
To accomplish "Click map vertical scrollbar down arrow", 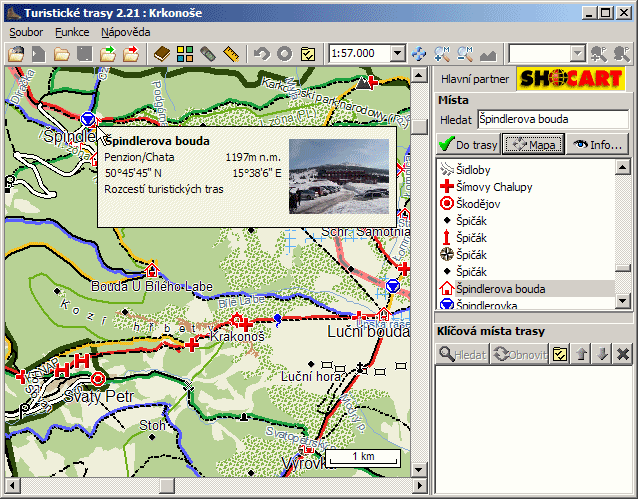I will 419,470.
